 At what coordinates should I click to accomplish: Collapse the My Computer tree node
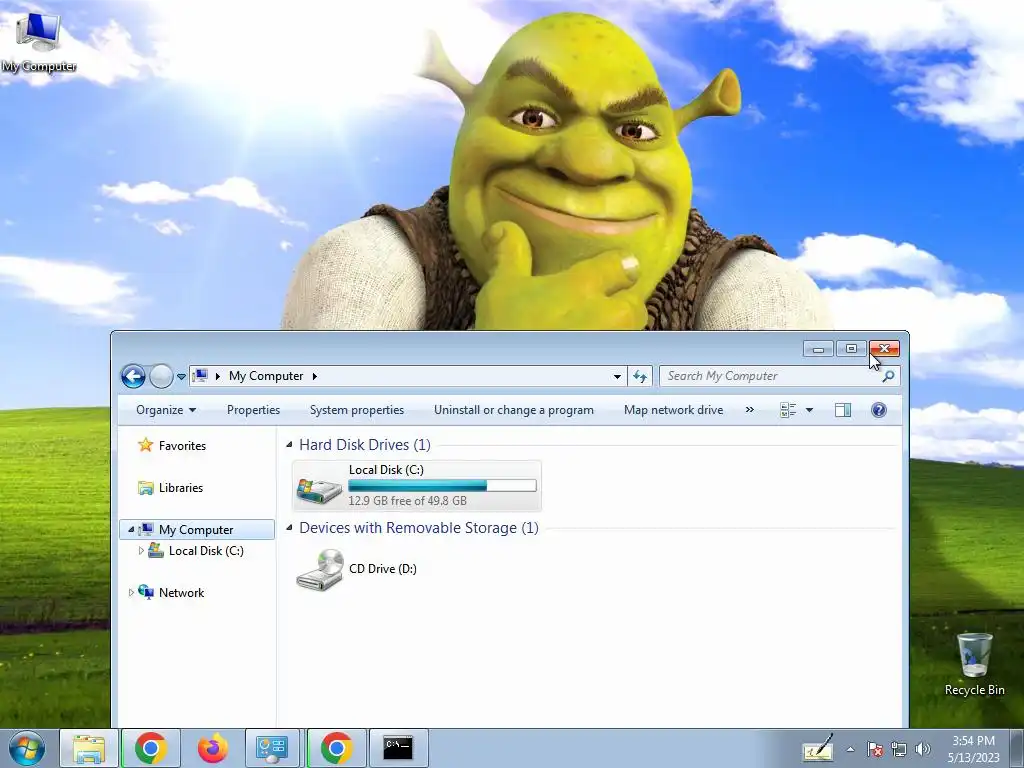point(131,530)
